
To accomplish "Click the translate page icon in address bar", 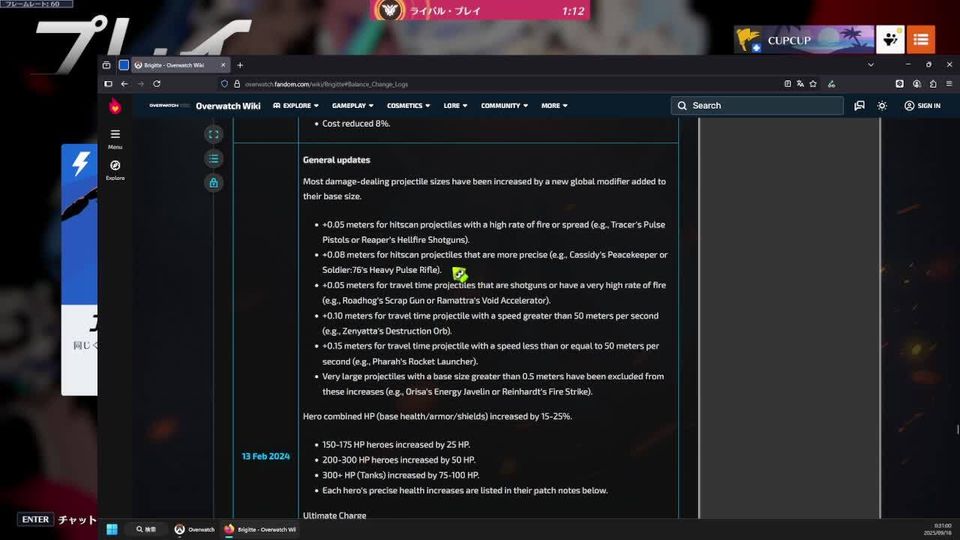I will [800, 84].
